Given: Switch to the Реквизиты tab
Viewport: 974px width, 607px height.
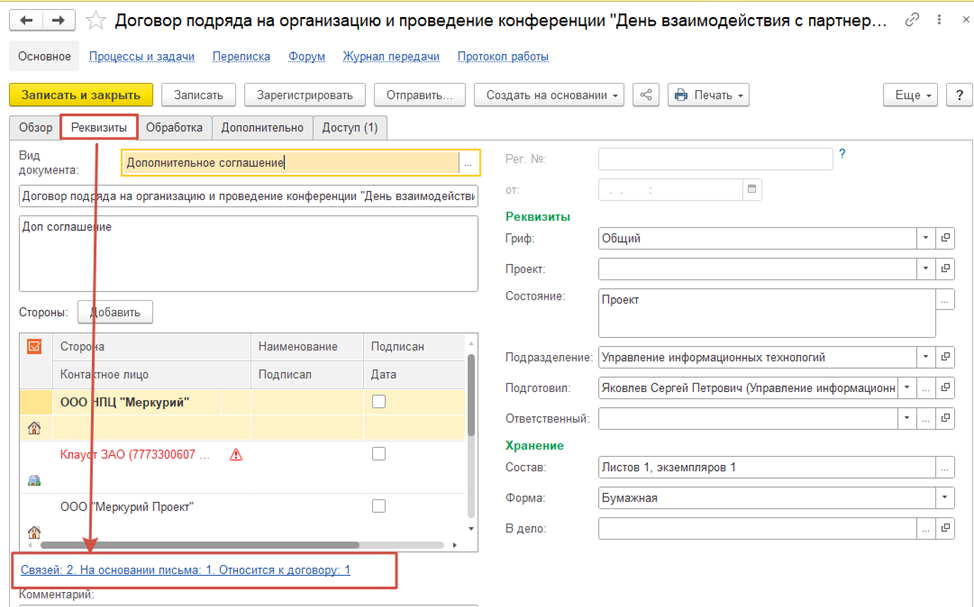Looking at the screenshot, I should (x=99, y=127).
